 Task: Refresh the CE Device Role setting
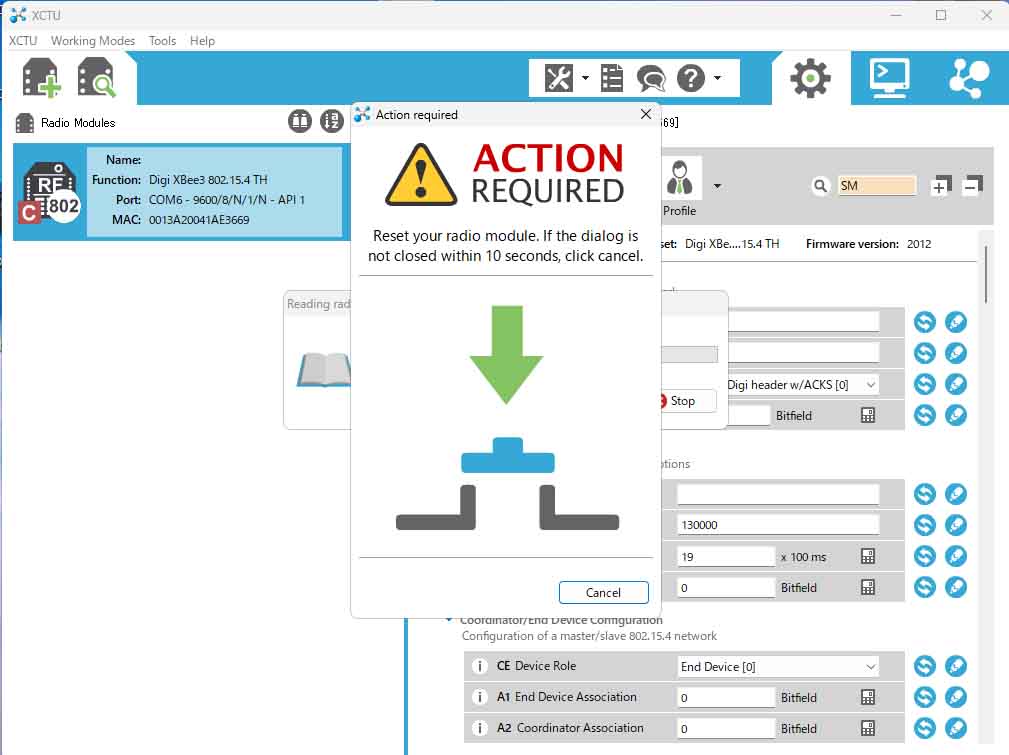pos(925,666)
